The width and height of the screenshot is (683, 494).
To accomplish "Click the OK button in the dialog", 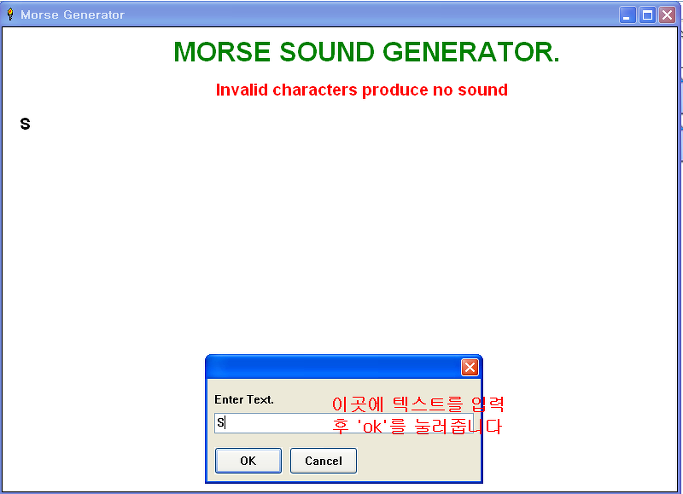I will (x=248, y=460).
